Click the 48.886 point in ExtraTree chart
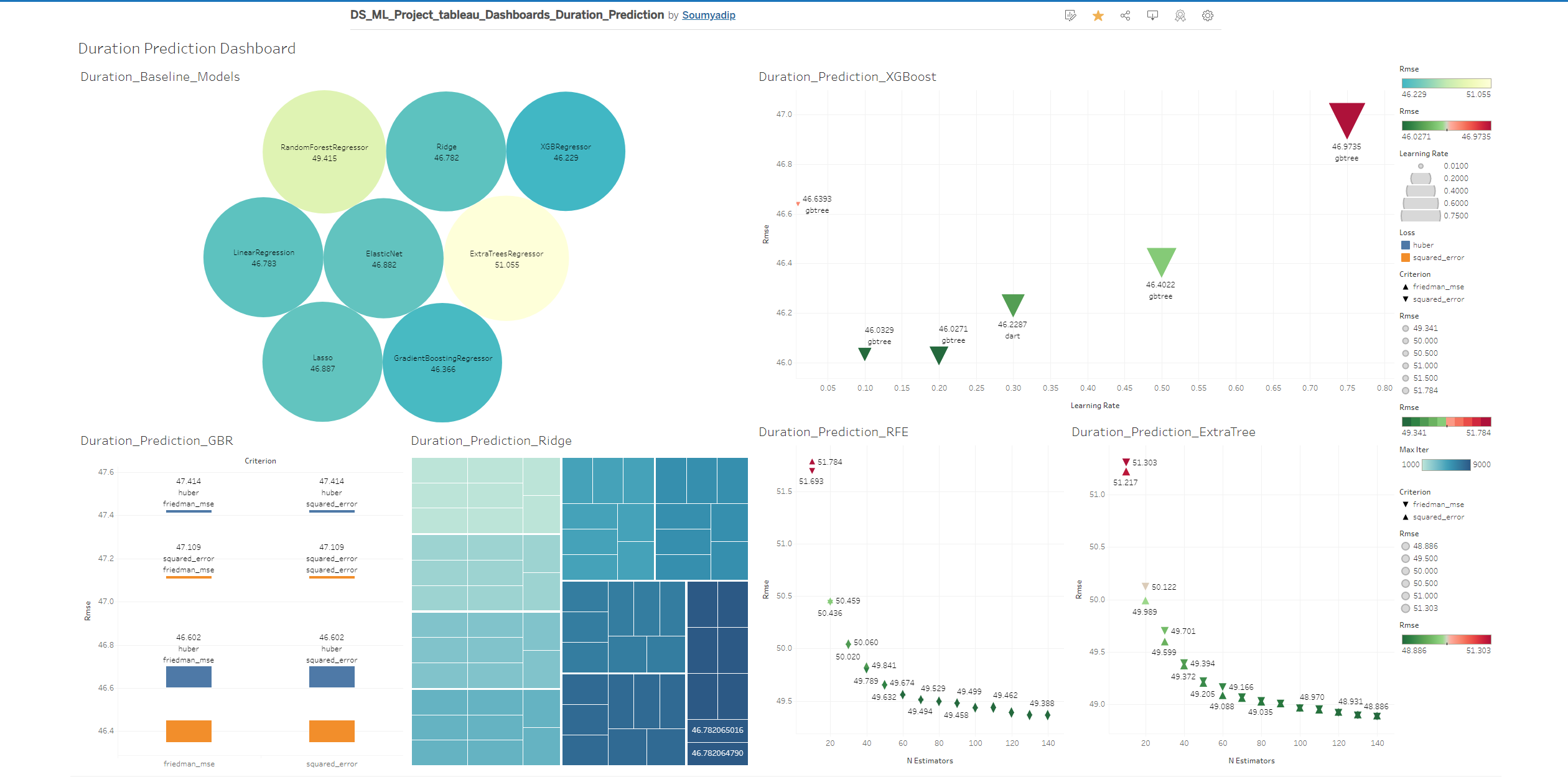The height and width of the screenshot is (777, 1568). tap(1377, 714)
